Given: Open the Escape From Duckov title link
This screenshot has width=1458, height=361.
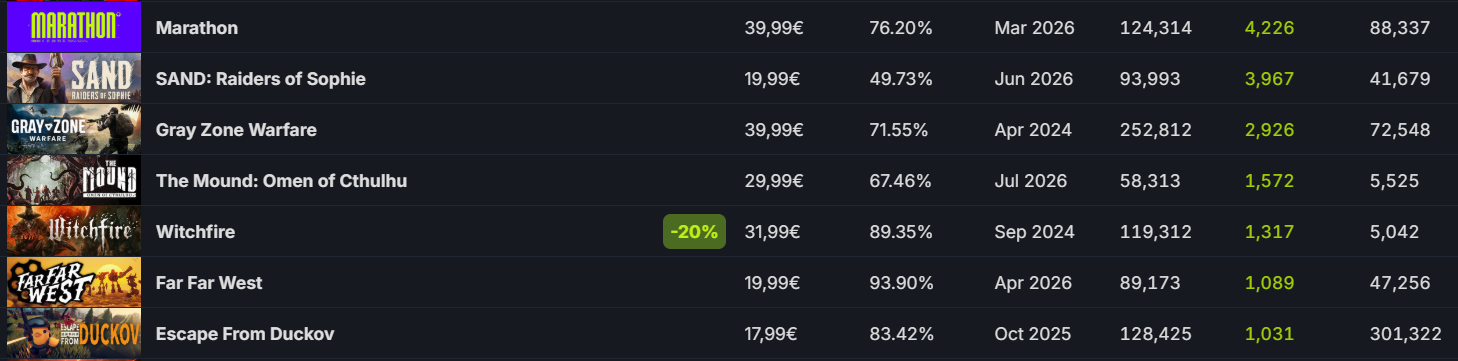Looking at the screenshot, I should pyautogui.click(x=245, y=334).
